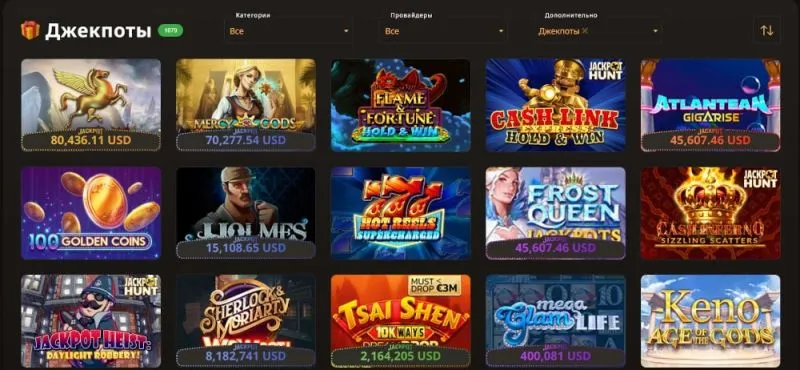Click the green games count badge
Image resolution: width=800 pixels, height=370 pixels.
click(x=170, y=31)
